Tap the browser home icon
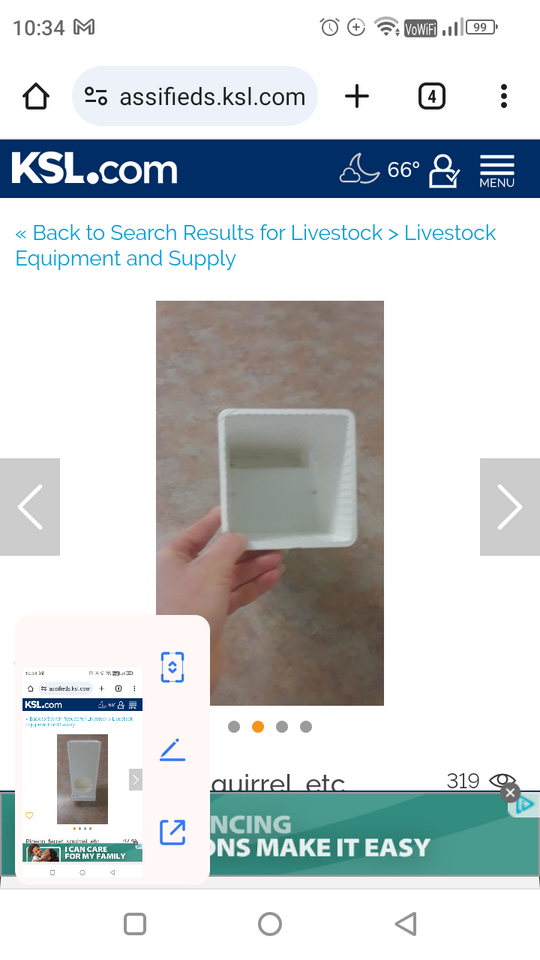 (36, 97)
